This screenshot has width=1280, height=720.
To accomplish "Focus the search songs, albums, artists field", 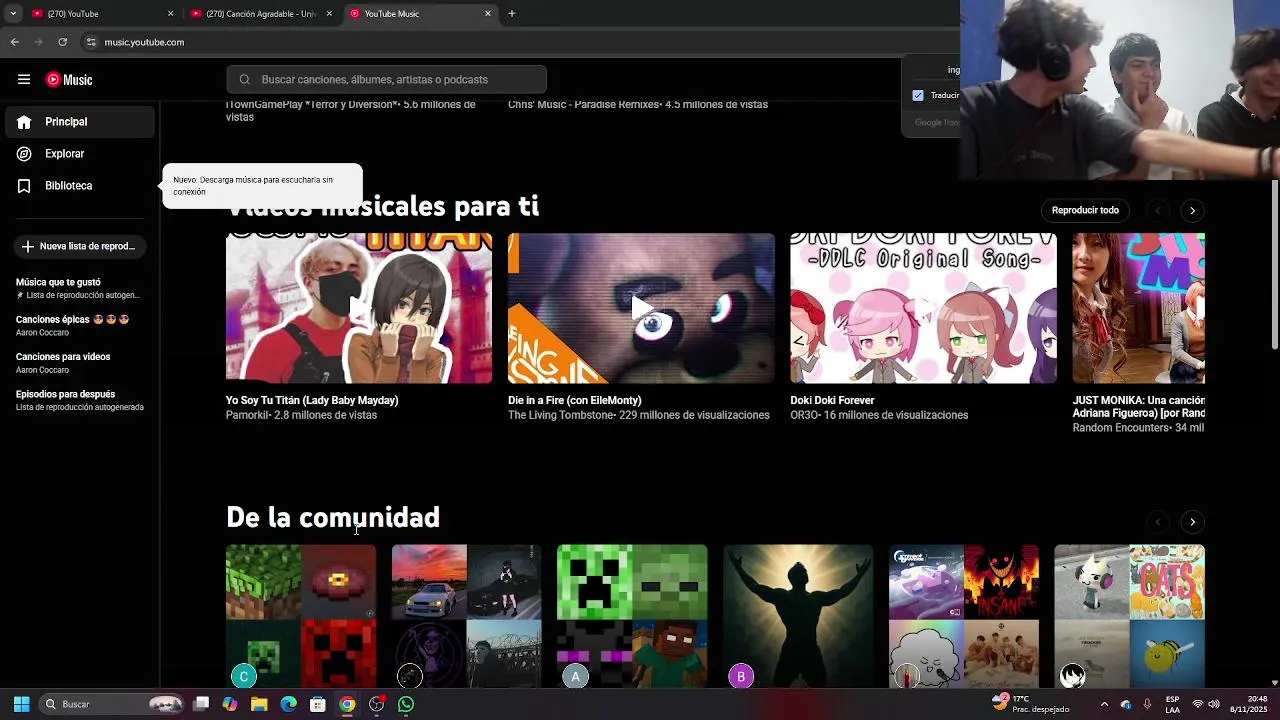I will pos(387,80).
